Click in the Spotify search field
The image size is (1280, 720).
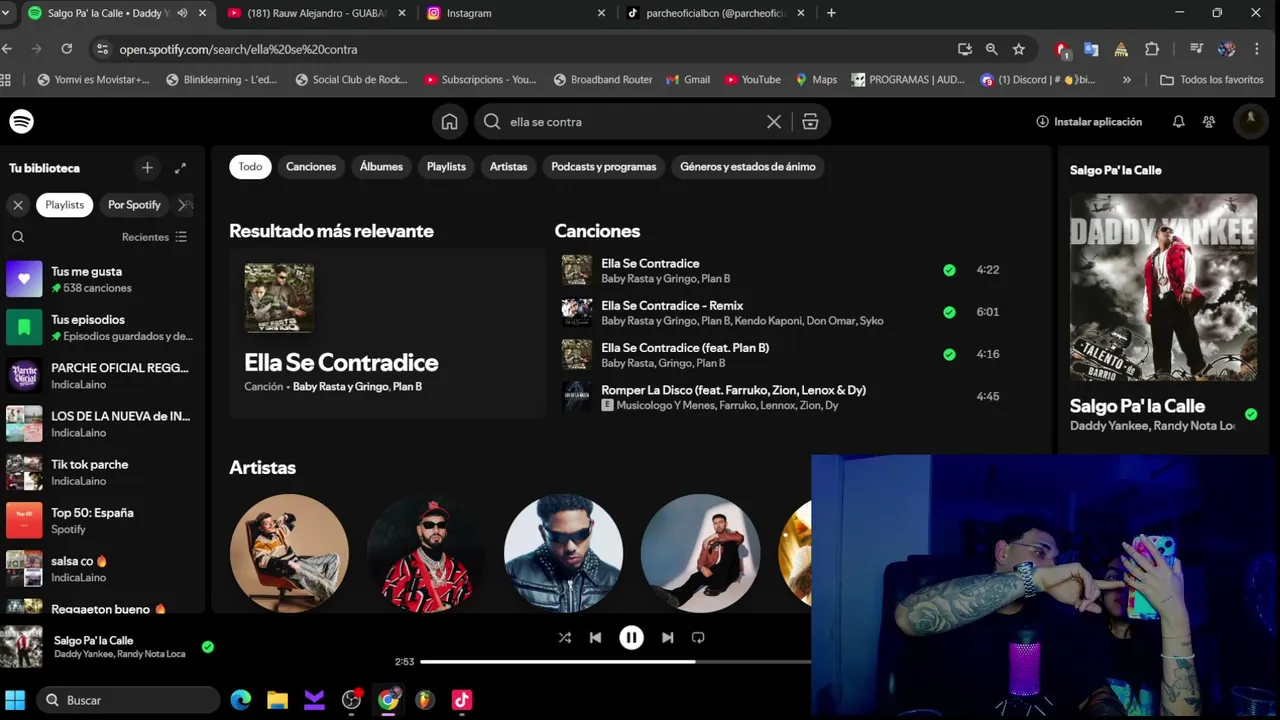[x=635, y=122]
